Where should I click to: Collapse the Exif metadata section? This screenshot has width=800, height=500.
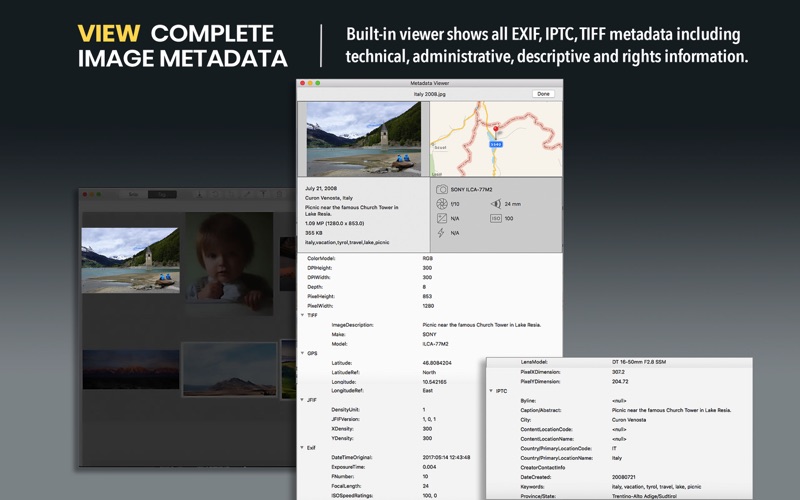pos(303,447)
